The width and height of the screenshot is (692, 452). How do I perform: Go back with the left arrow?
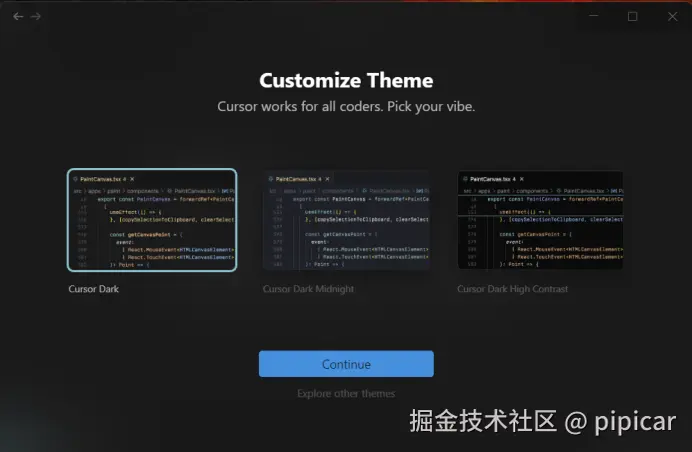pos(18,16)
